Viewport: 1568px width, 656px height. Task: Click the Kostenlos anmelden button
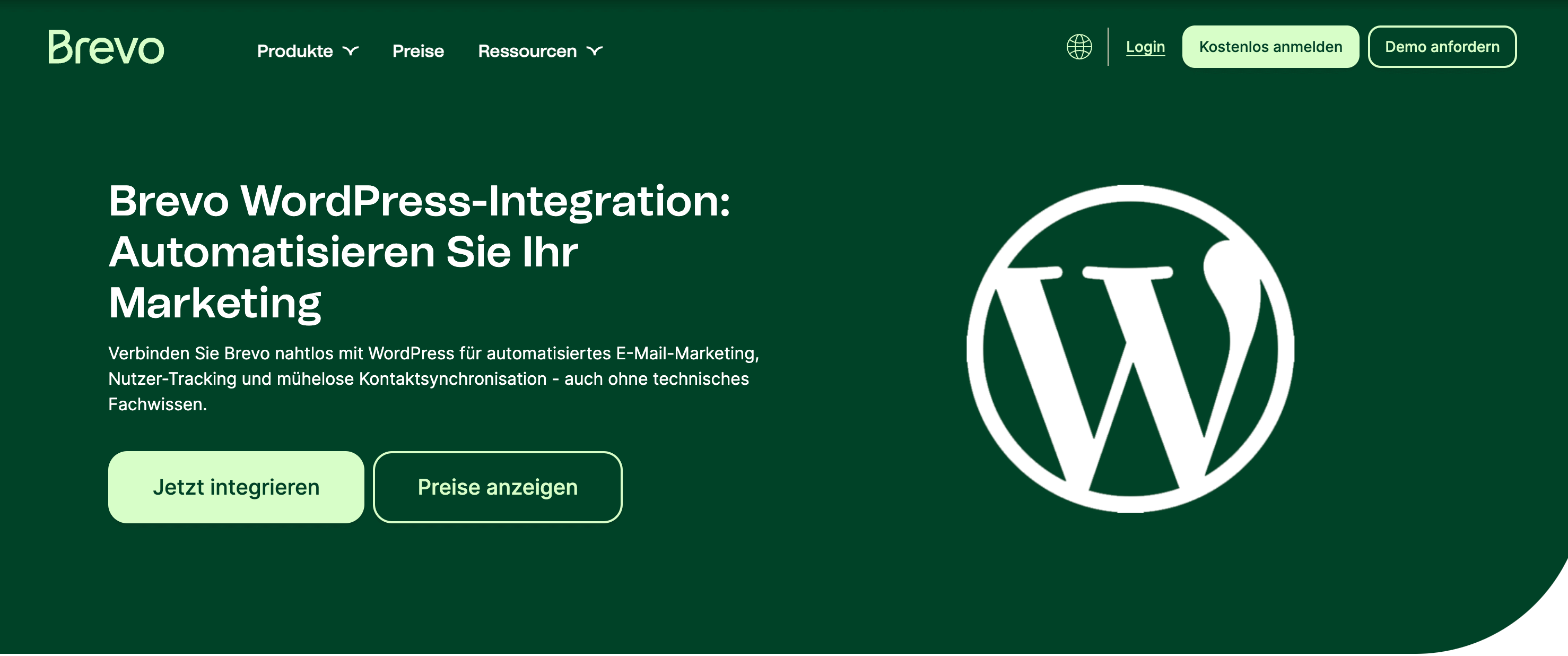pyautogui.click(x=1270, y=47)
